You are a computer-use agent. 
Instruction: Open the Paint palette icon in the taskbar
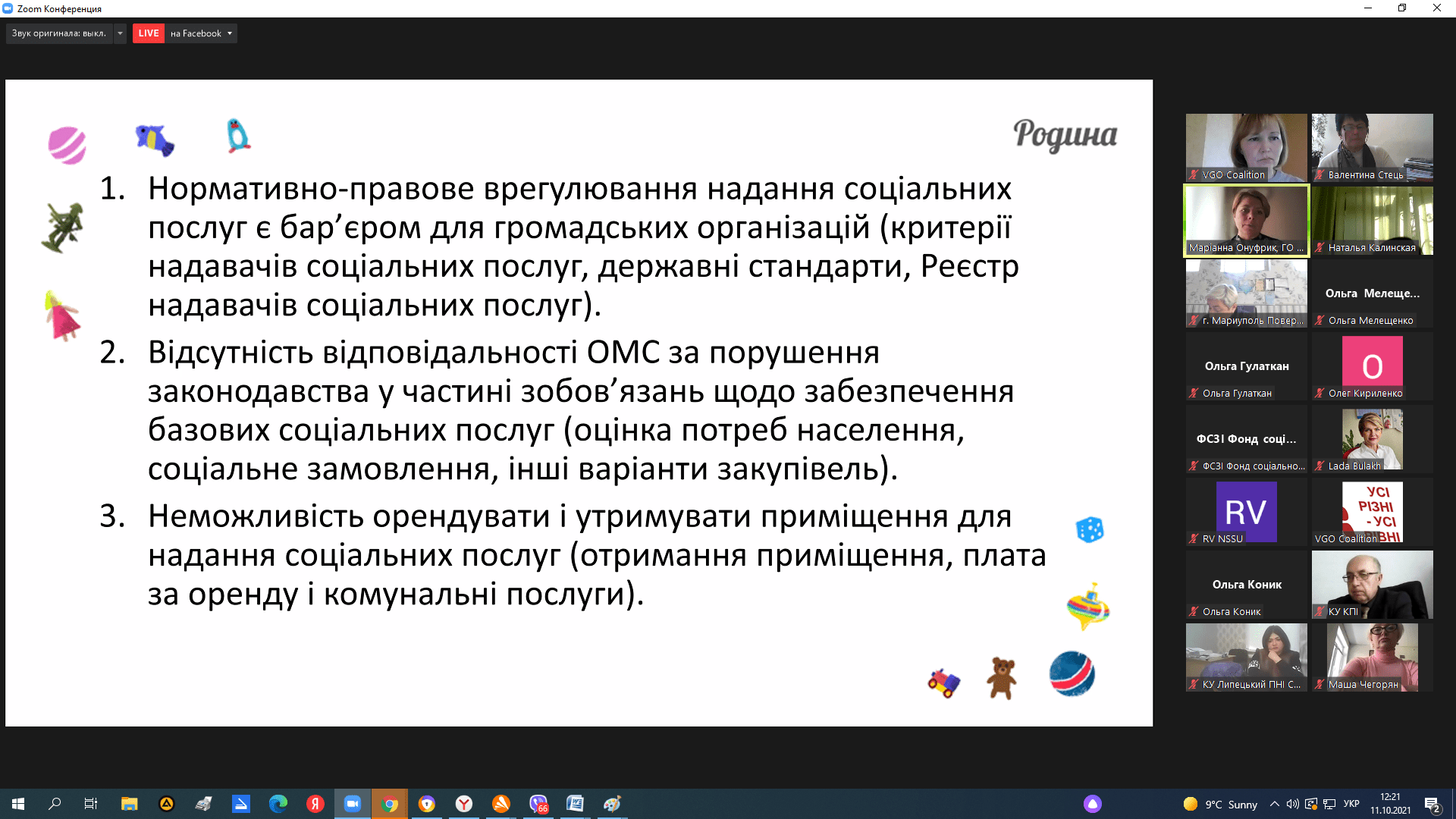tap(612, 804)
